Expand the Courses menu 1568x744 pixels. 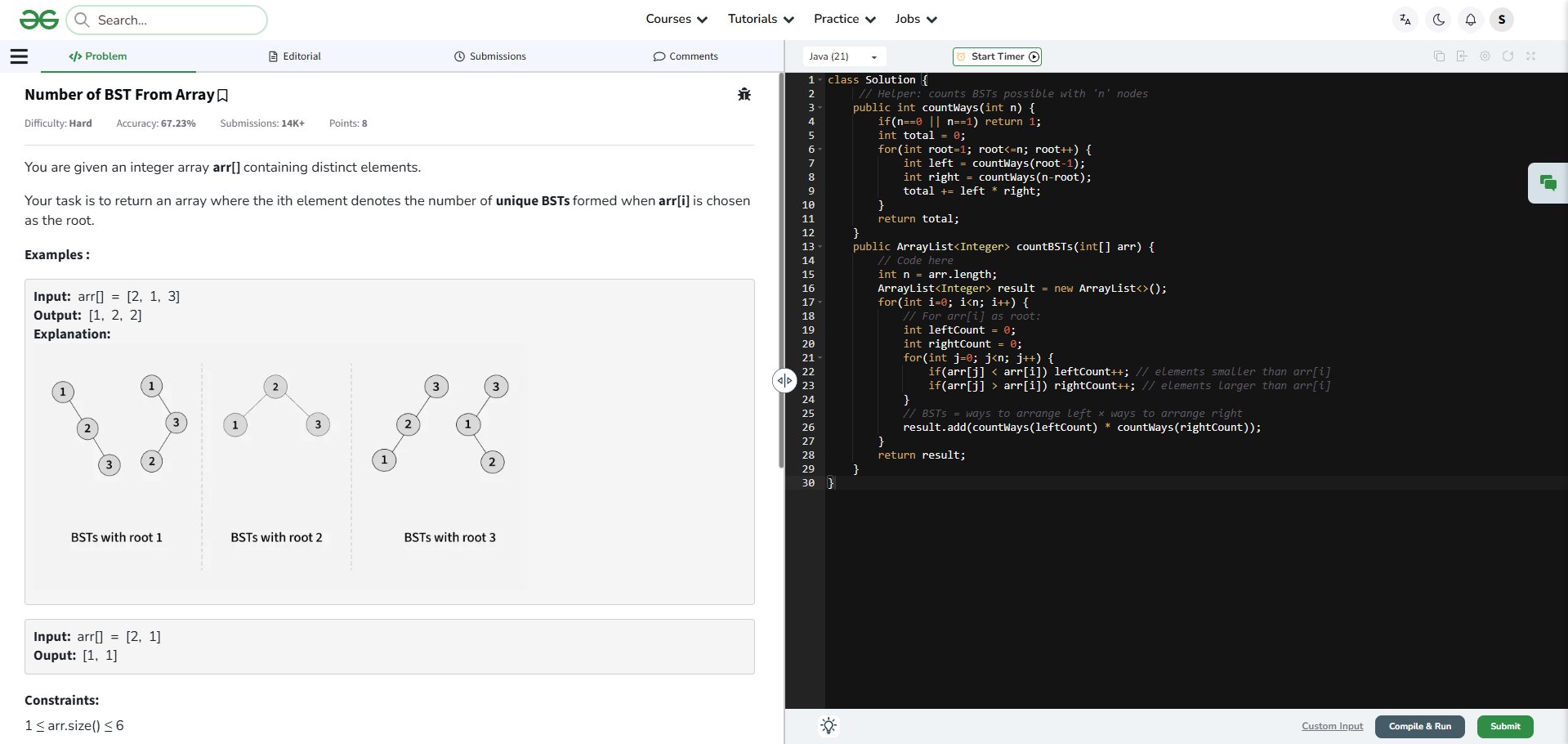[676, 19]
